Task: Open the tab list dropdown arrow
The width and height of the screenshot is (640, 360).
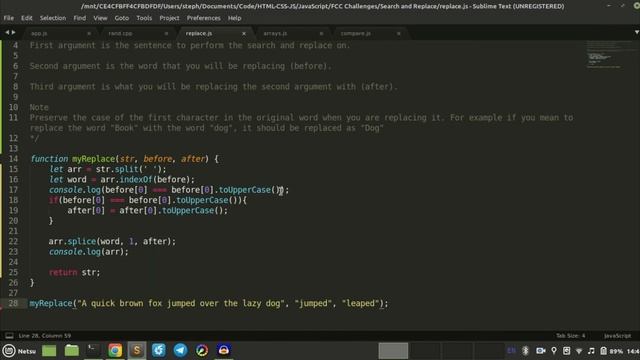Action: [x=636, y=32]
